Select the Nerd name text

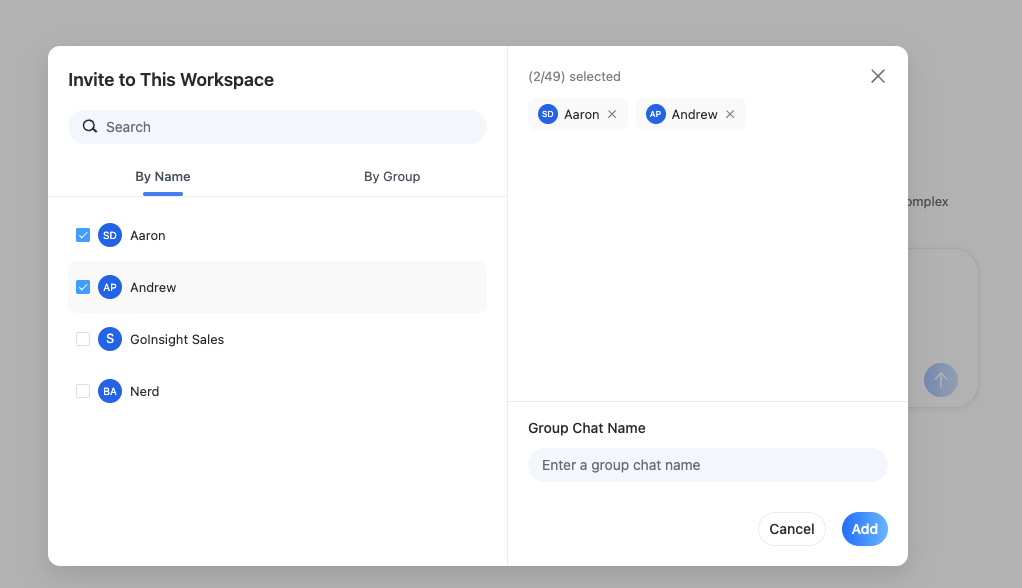[x=144, y=392]
